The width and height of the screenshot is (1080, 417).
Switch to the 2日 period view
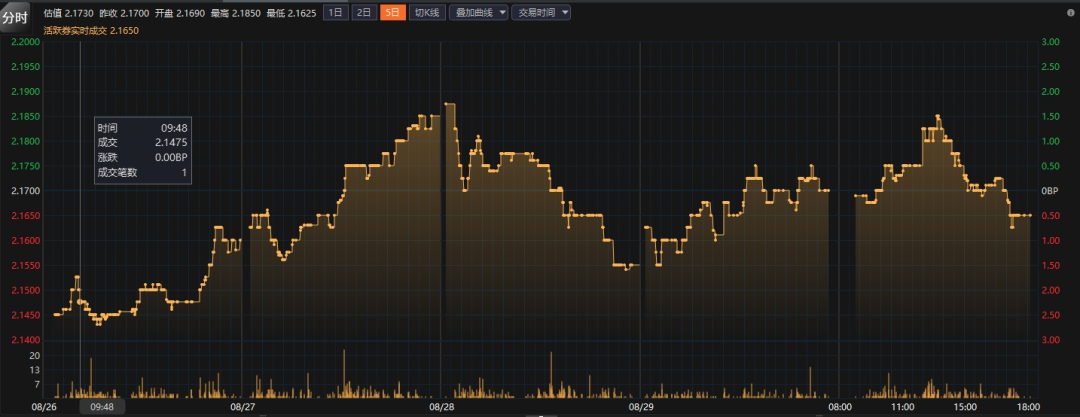click(x=365, y=13)
